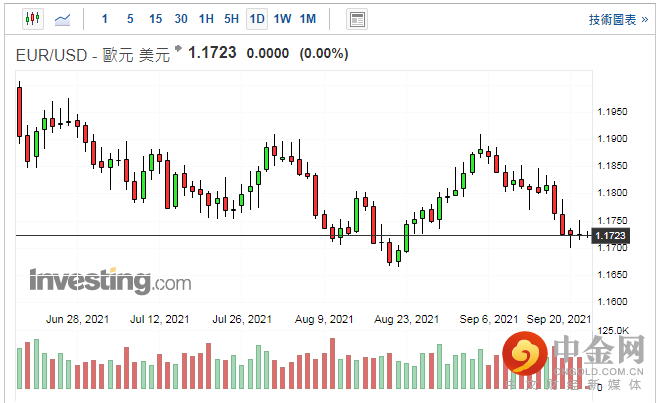
Task: Select the 1D timeframe
Action: pos(257,19)
